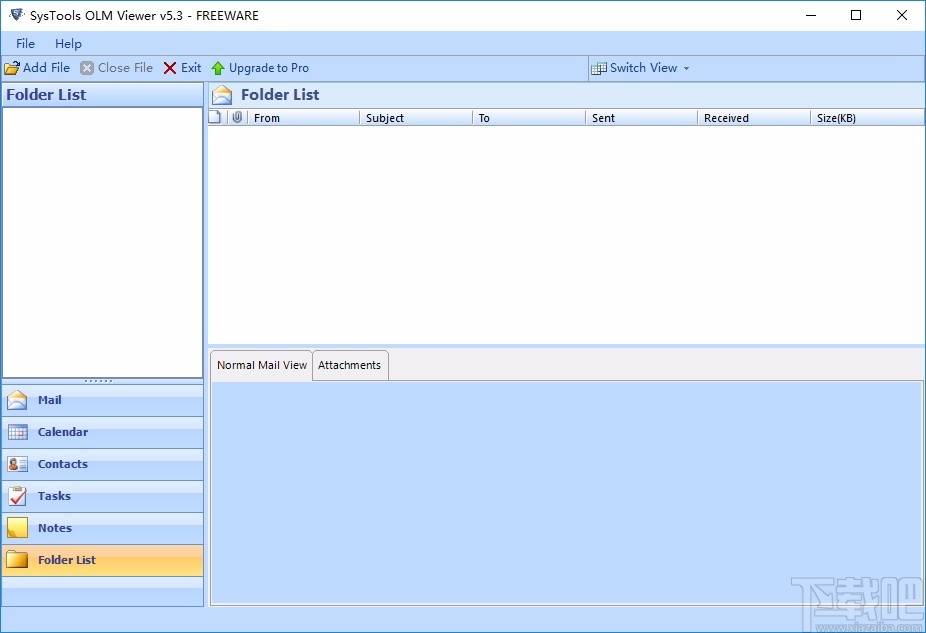Select the Normal Mail View tab
This screenshot has width=926, height=633.
click(x=261, y=364)
